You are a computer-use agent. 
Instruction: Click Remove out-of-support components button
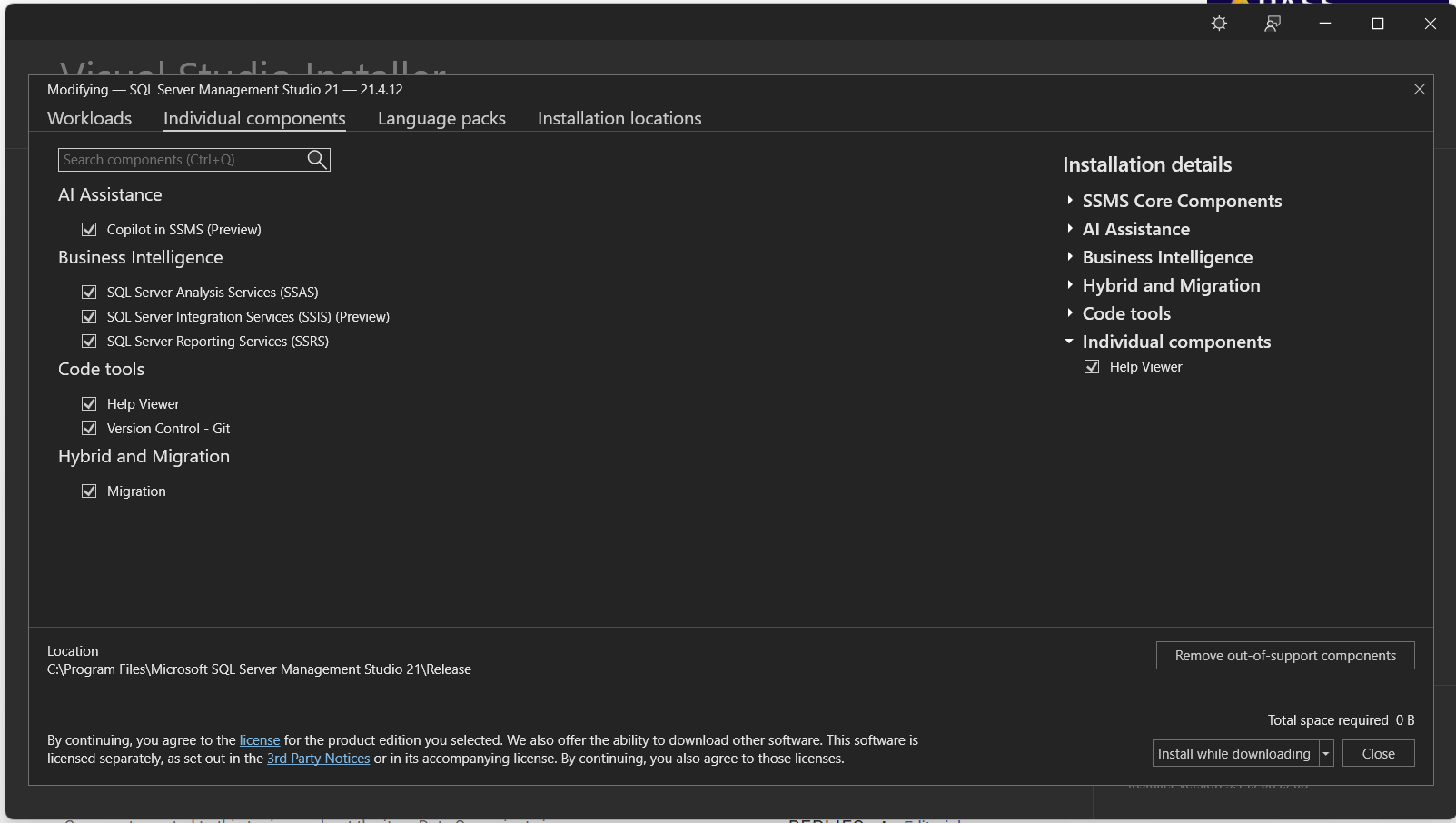click(1284, 656)
